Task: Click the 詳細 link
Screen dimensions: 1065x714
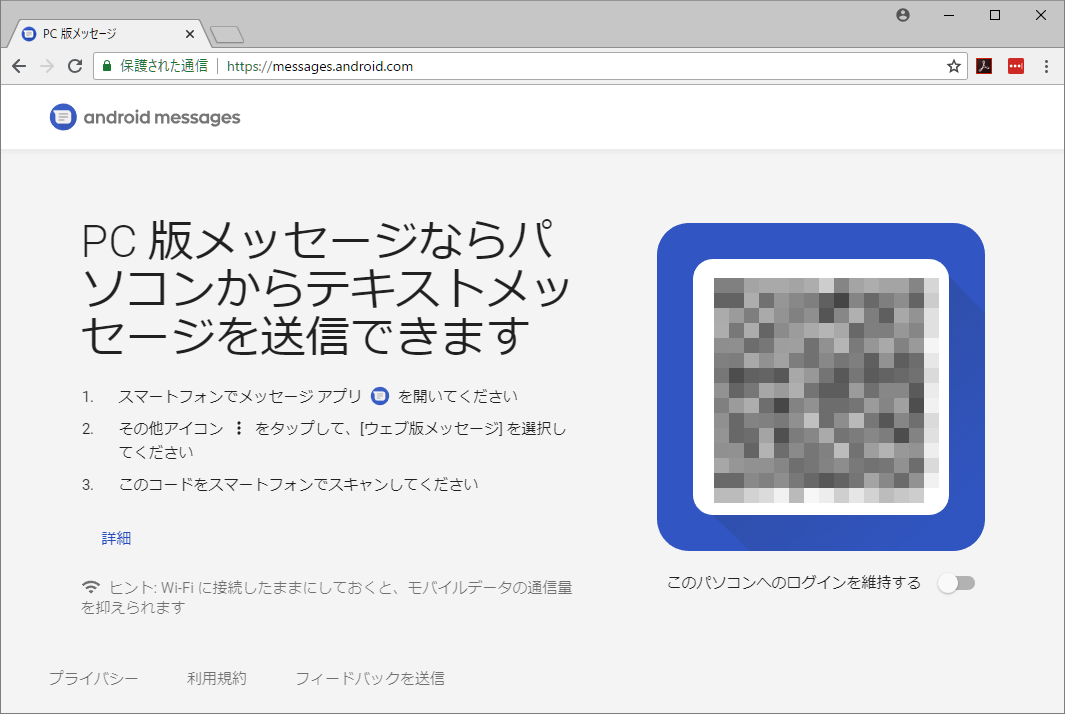Action: pyautogui.click(x=116, y=538)
